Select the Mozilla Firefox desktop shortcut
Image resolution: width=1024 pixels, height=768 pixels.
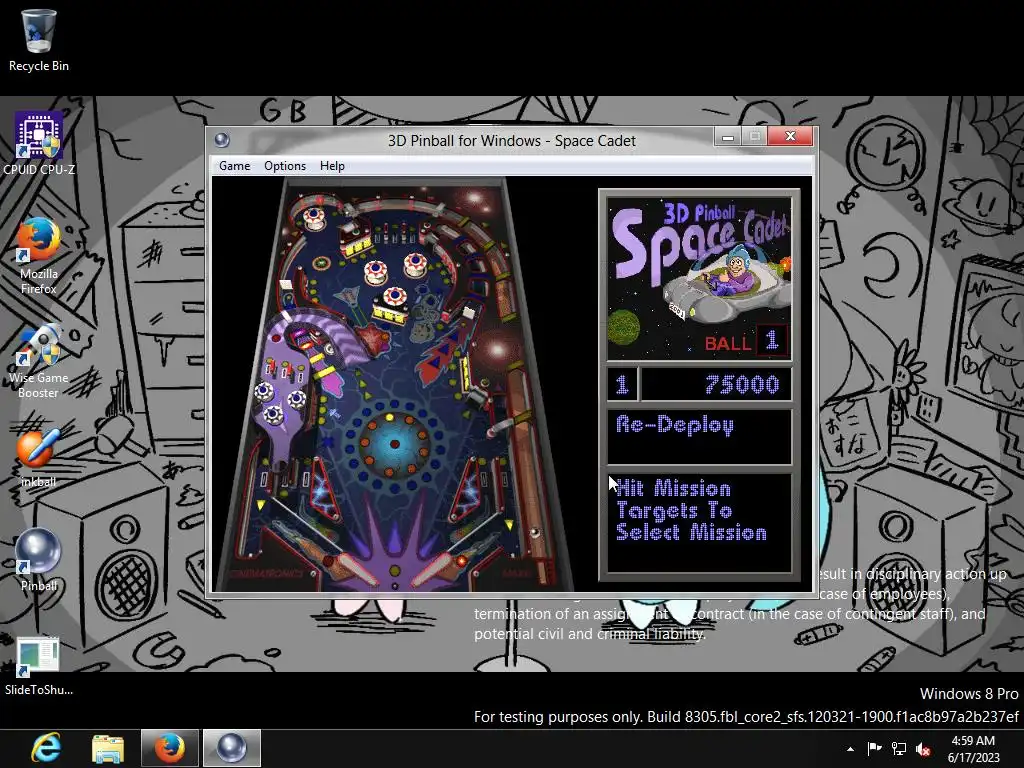click(x=39, y=256)
